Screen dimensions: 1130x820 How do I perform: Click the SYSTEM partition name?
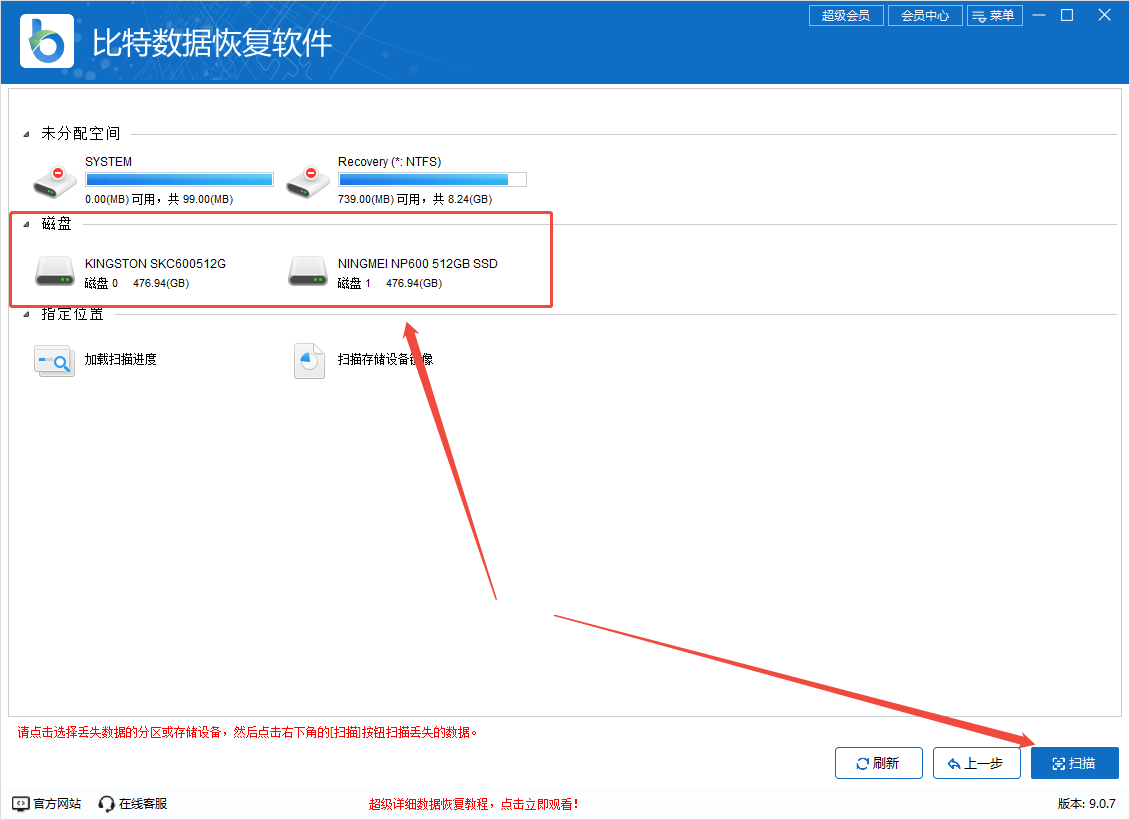pyautogui.click(x=108, y=162)
